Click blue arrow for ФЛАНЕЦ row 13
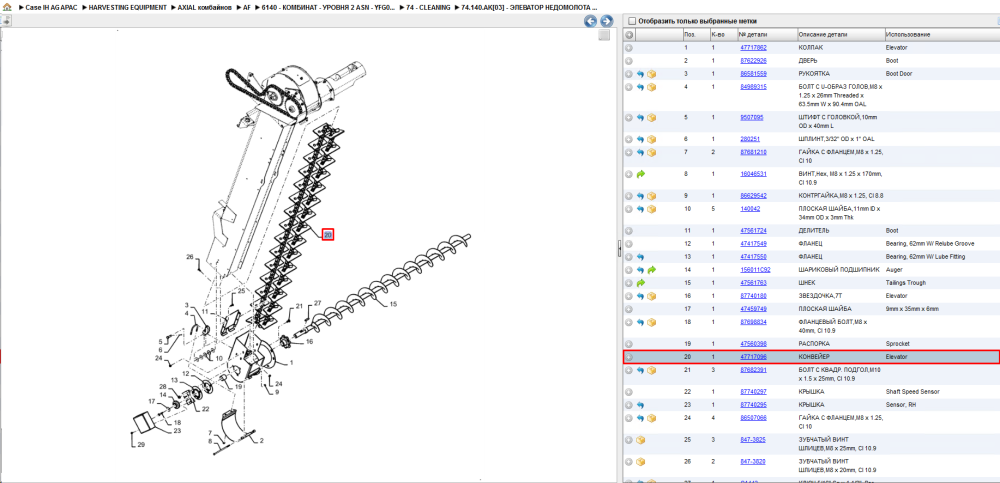1000x483 pixels. (x=640, y=256)
